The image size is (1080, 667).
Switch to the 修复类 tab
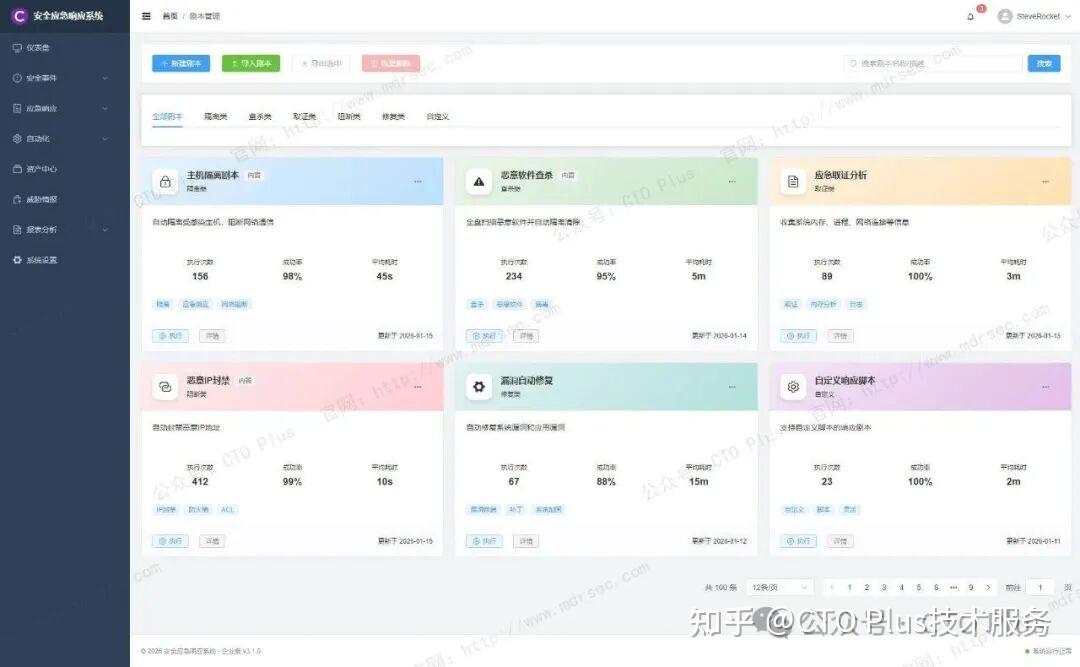pos(393,116)
